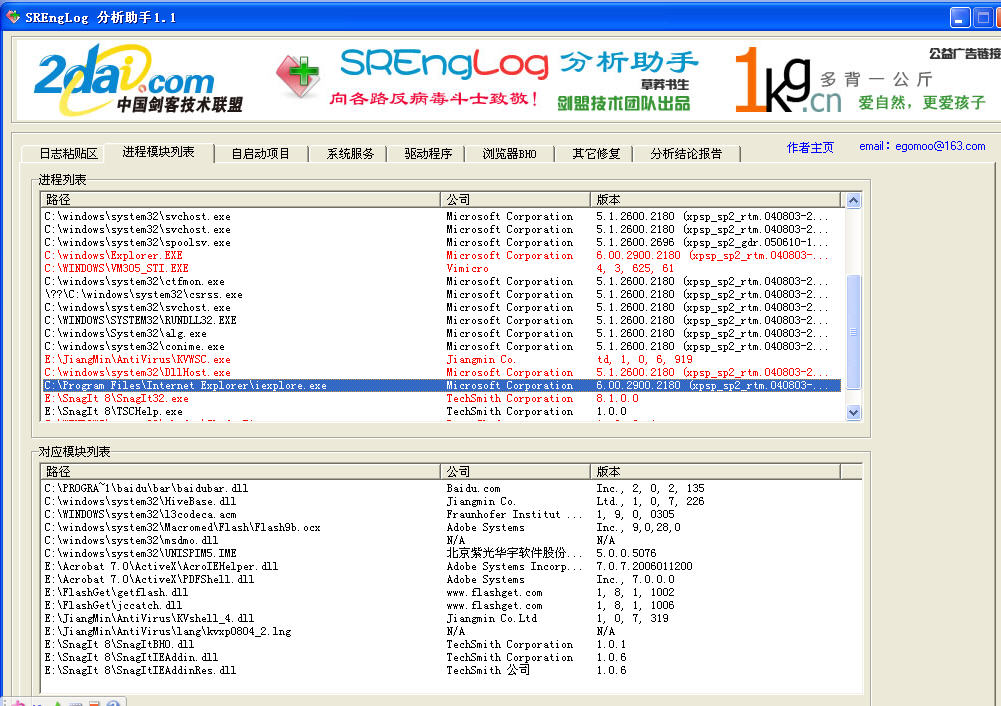This screenshot has width=1001, height=706.
Task: Select the KVWSC.exe JiangMin process row
Action: click(x=442, y=359)
